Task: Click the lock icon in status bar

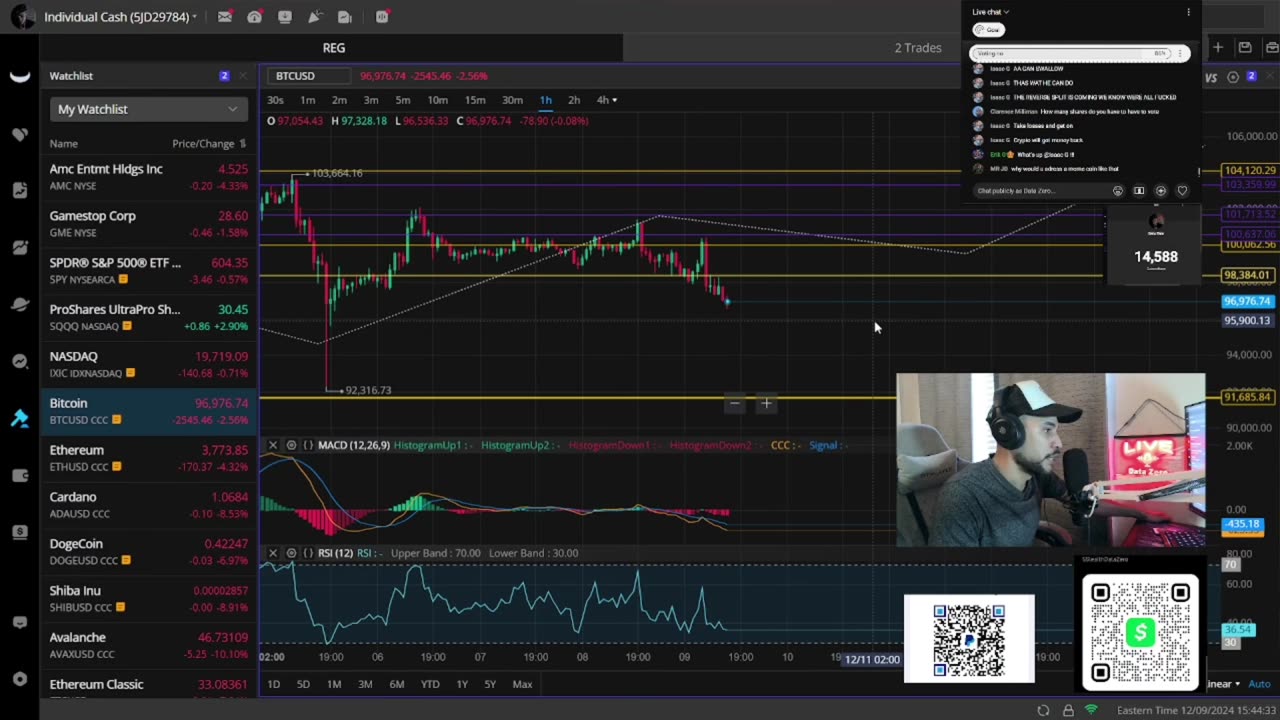Action: 1068,710
